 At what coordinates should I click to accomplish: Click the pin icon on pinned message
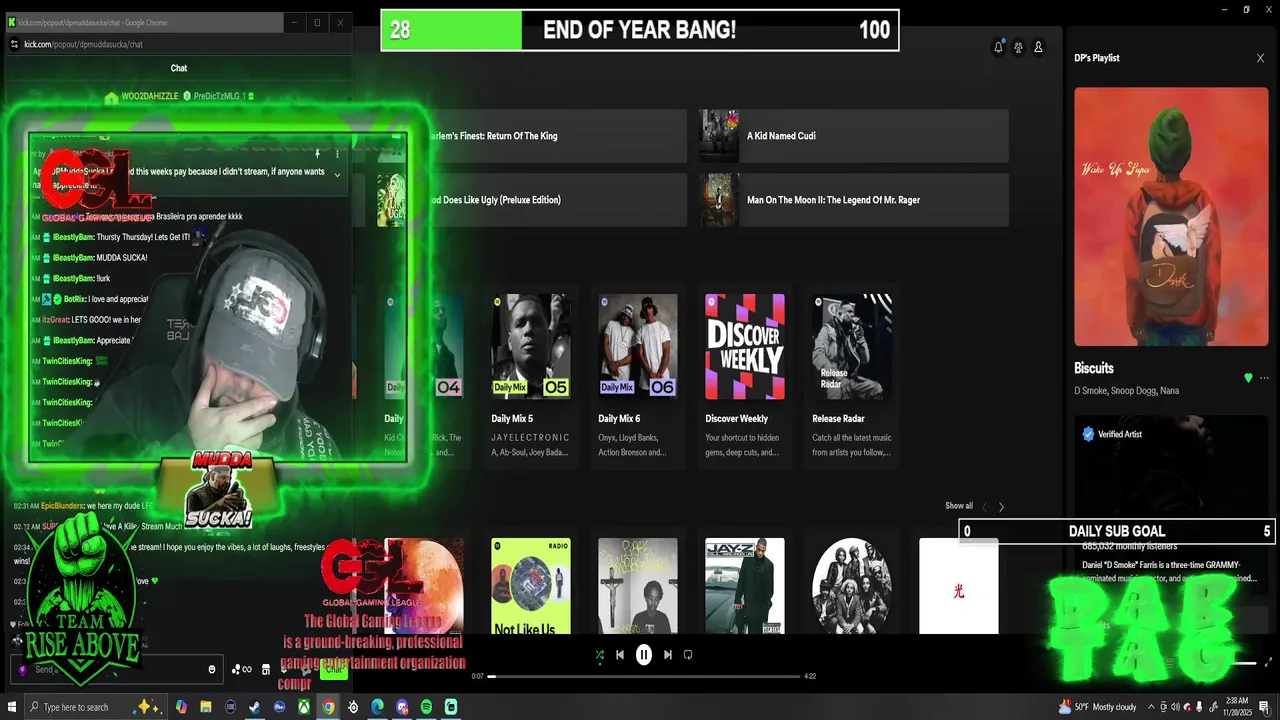pyautogui.click(x=318, y=154)
